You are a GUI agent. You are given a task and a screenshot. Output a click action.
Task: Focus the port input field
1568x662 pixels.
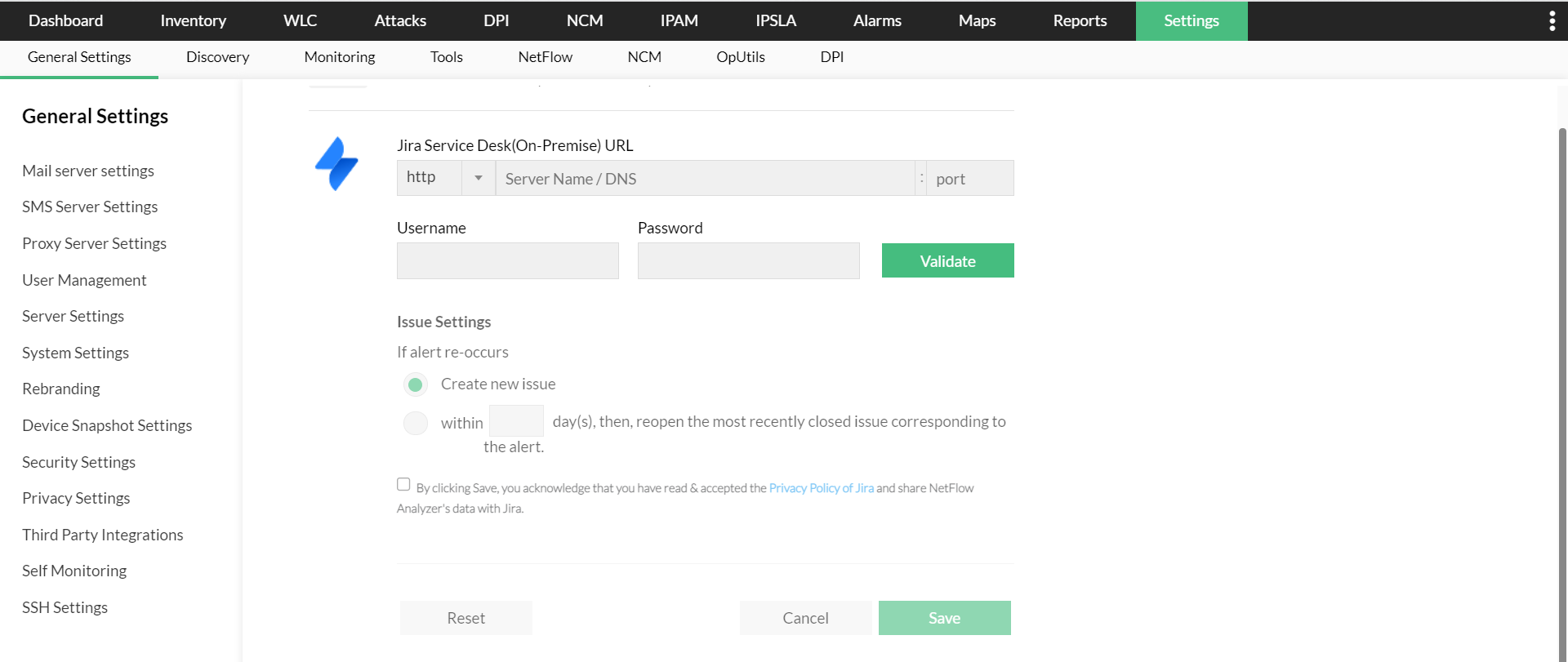click(x=969, y=179)
